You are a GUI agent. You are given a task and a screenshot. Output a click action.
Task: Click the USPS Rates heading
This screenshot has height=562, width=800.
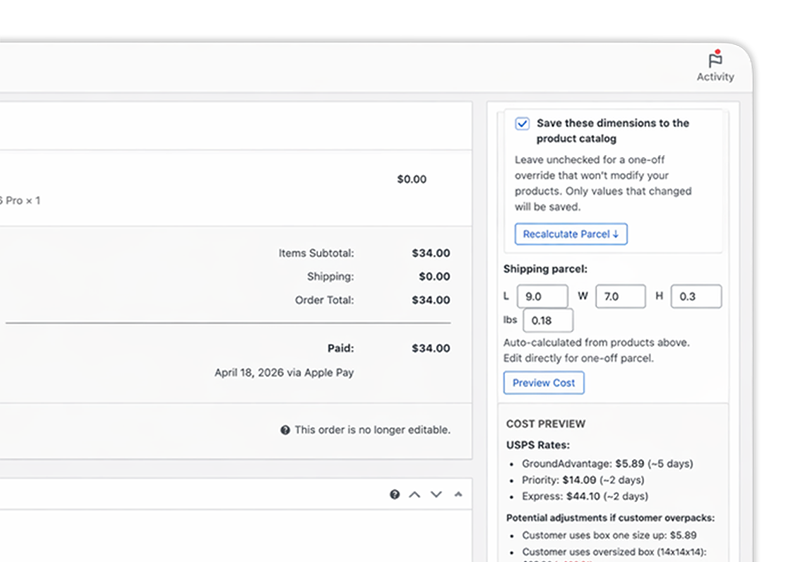pos(538,445)
